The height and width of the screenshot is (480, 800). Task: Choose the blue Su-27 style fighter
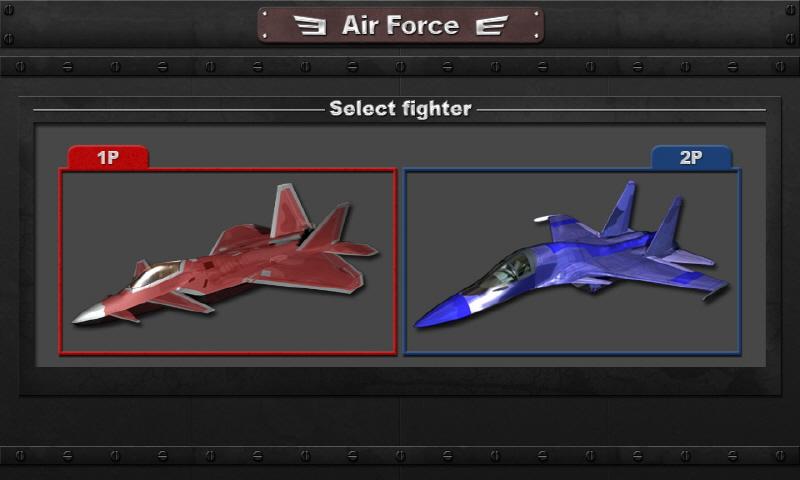click(572, 261)
